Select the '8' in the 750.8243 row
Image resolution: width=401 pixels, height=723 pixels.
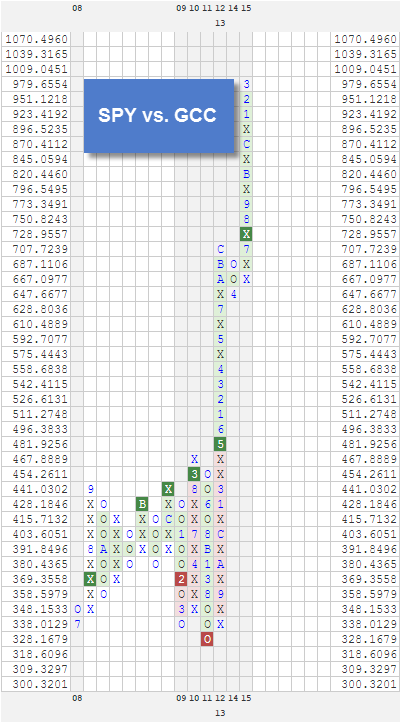[x=247, y=219]
